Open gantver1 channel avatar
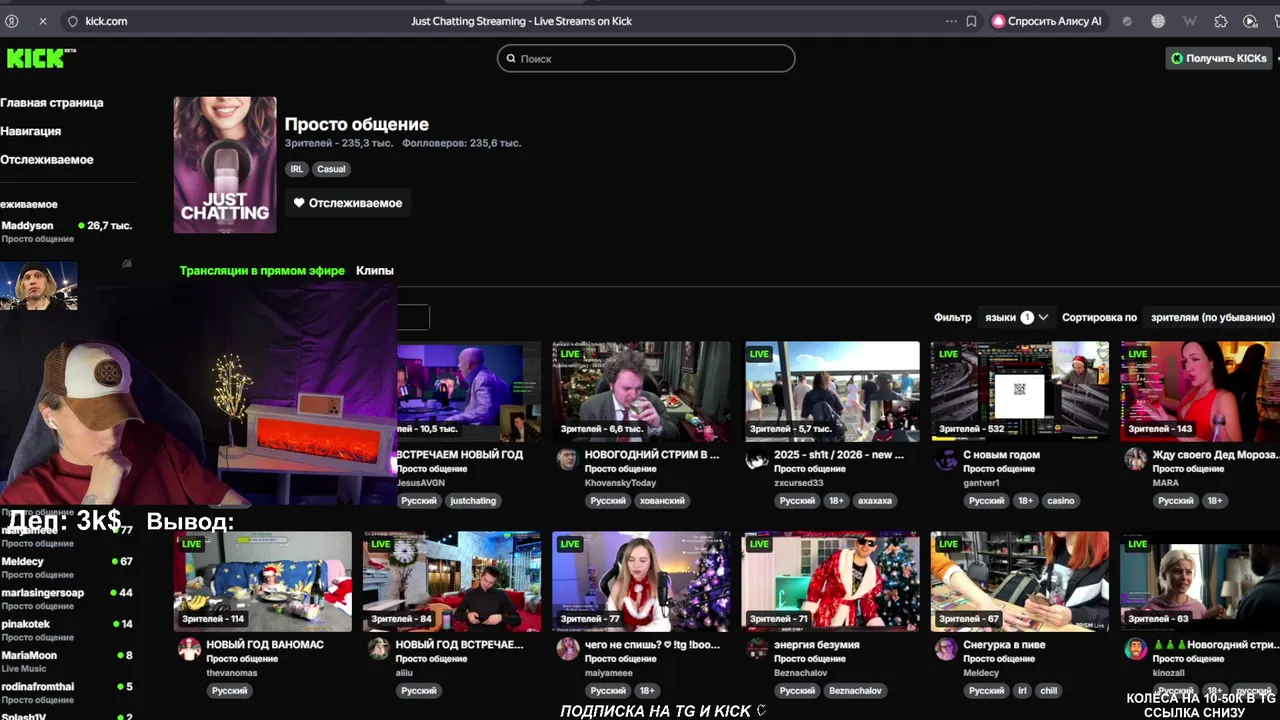The image size is (1280, 720). [x=945, y=459]
